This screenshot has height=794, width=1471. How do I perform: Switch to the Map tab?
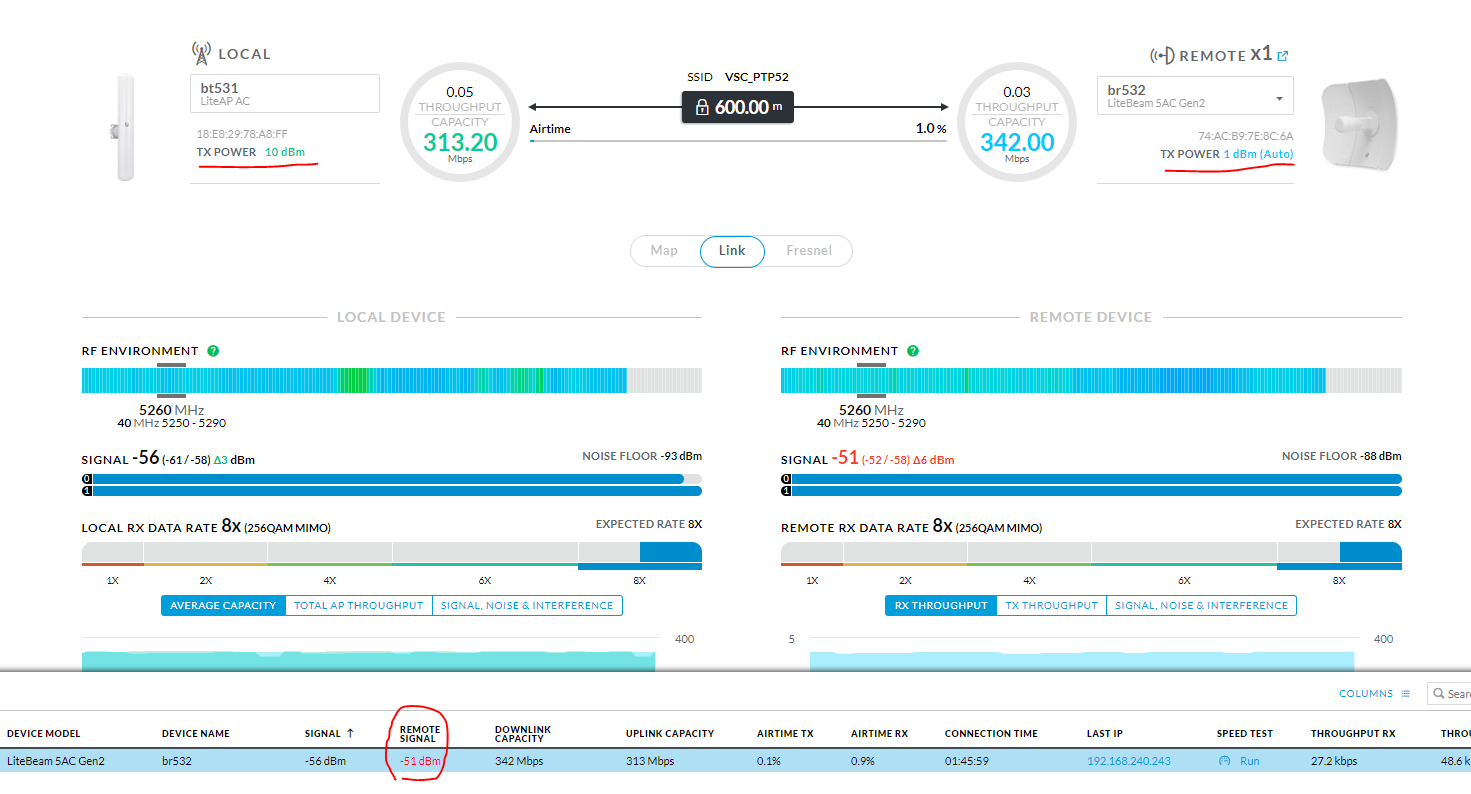pyautogui.click(x=664, y=251)
